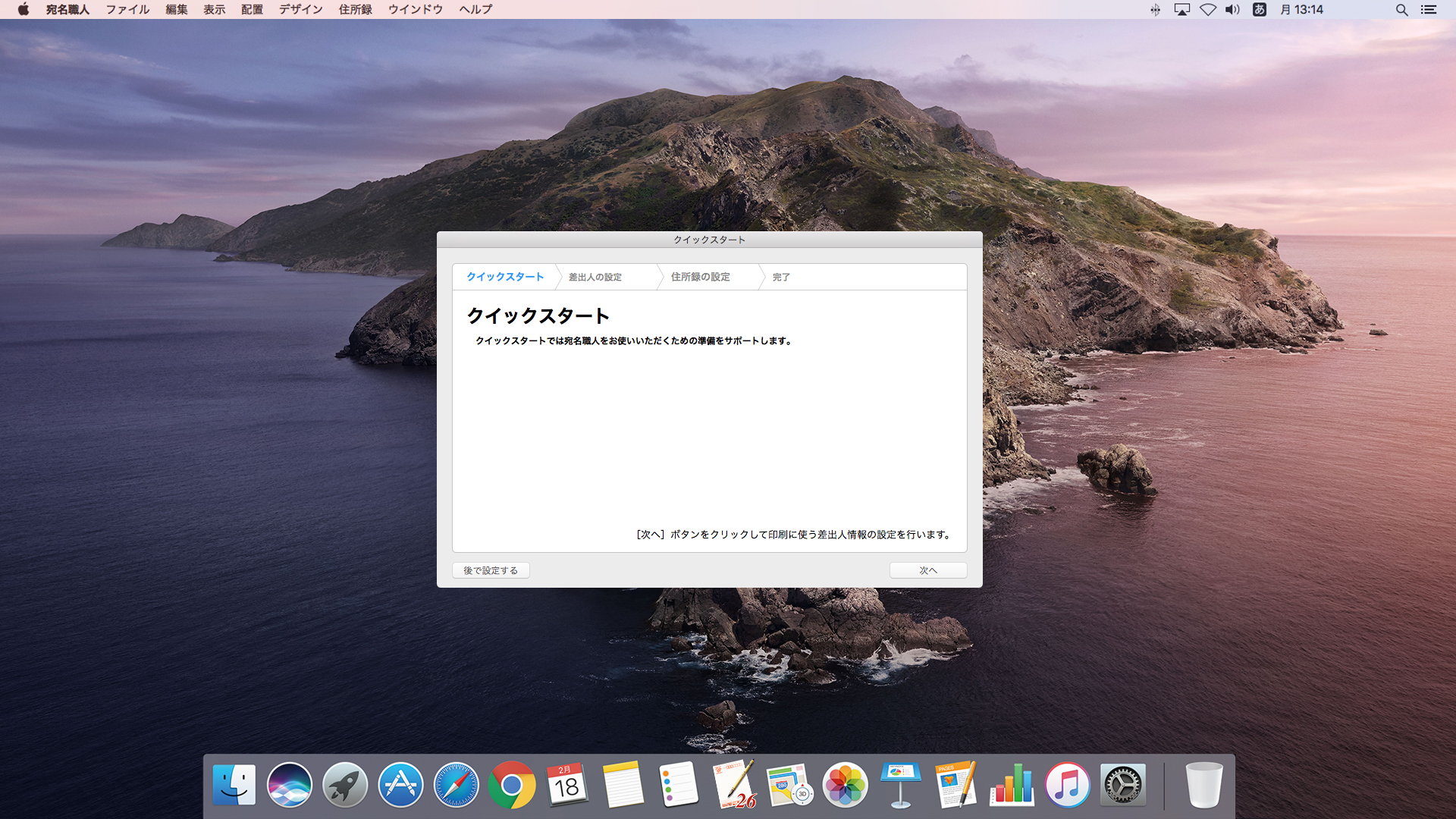Open the Notes app in Dock

tap(623, 785)
